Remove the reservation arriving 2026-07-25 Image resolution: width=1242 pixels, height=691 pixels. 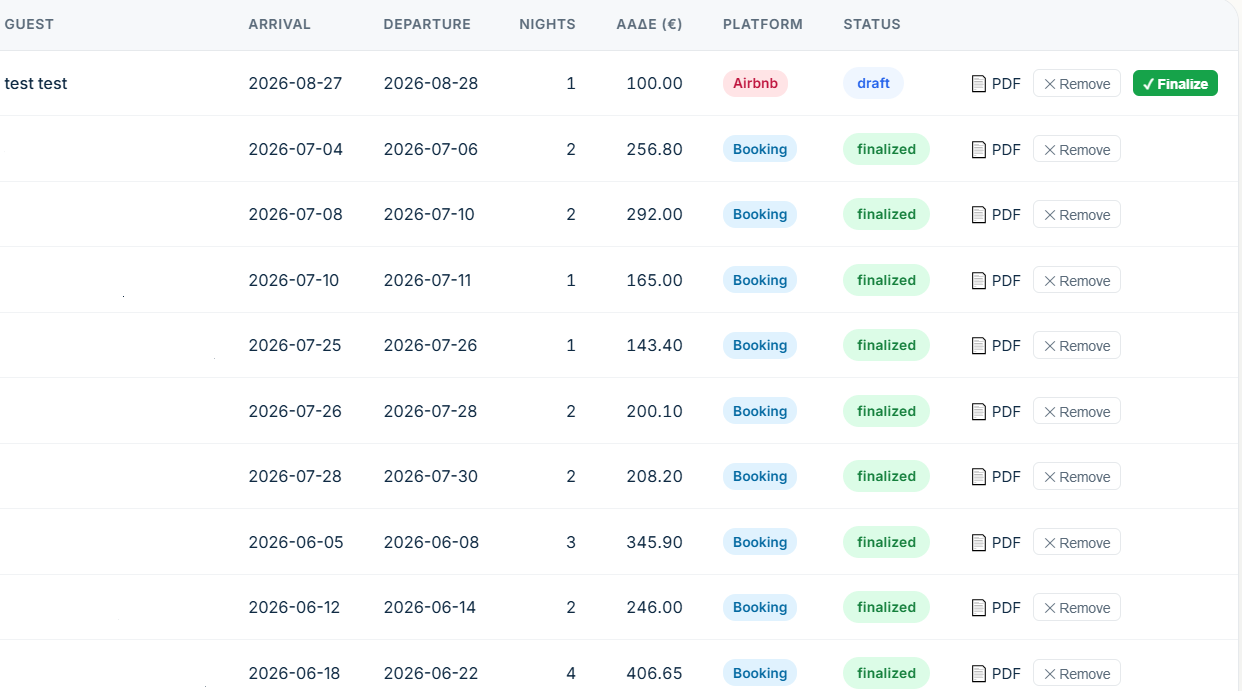(1077, 346)
